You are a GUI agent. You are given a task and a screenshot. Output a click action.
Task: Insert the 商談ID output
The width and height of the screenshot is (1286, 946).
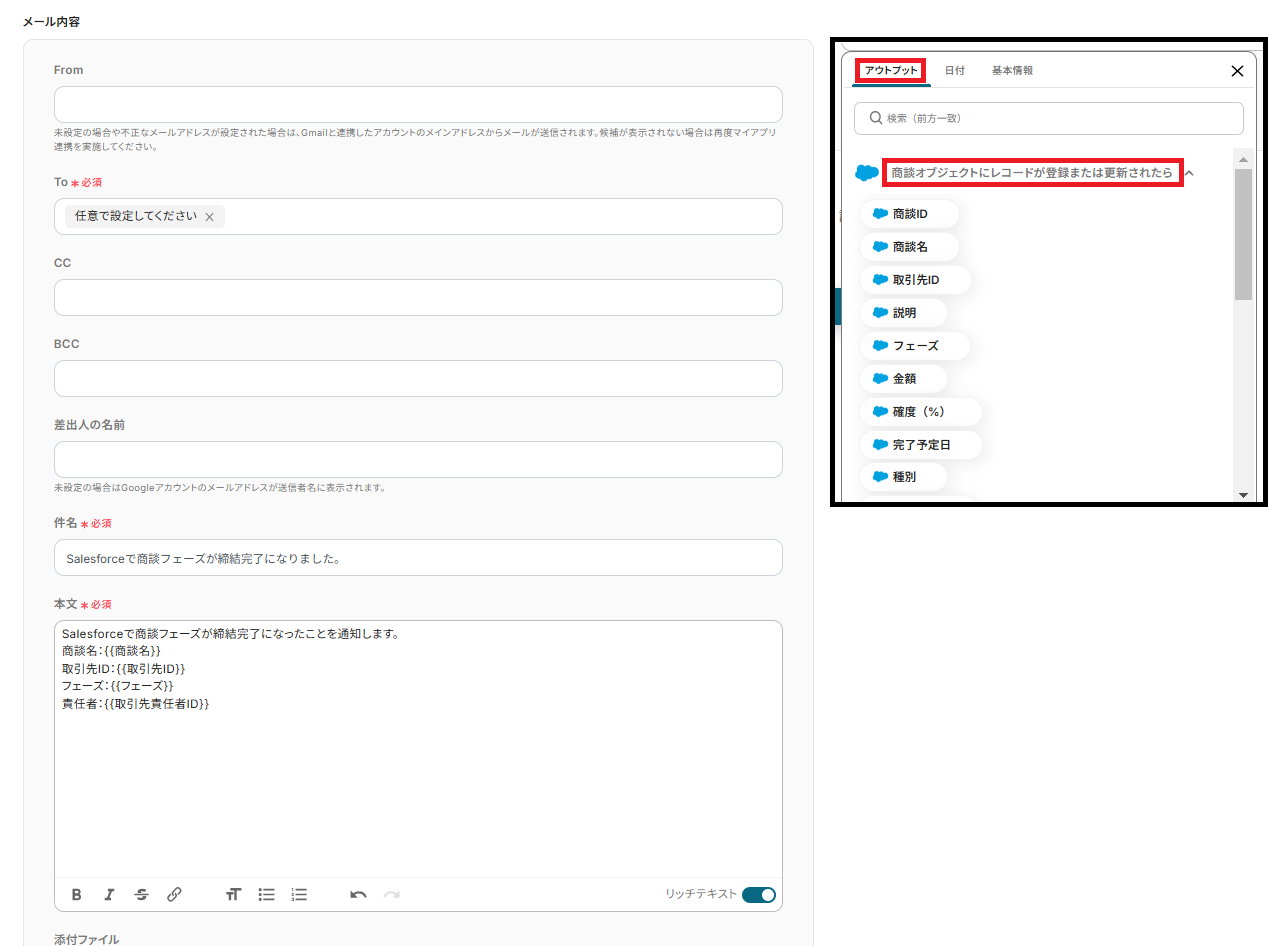909,214
